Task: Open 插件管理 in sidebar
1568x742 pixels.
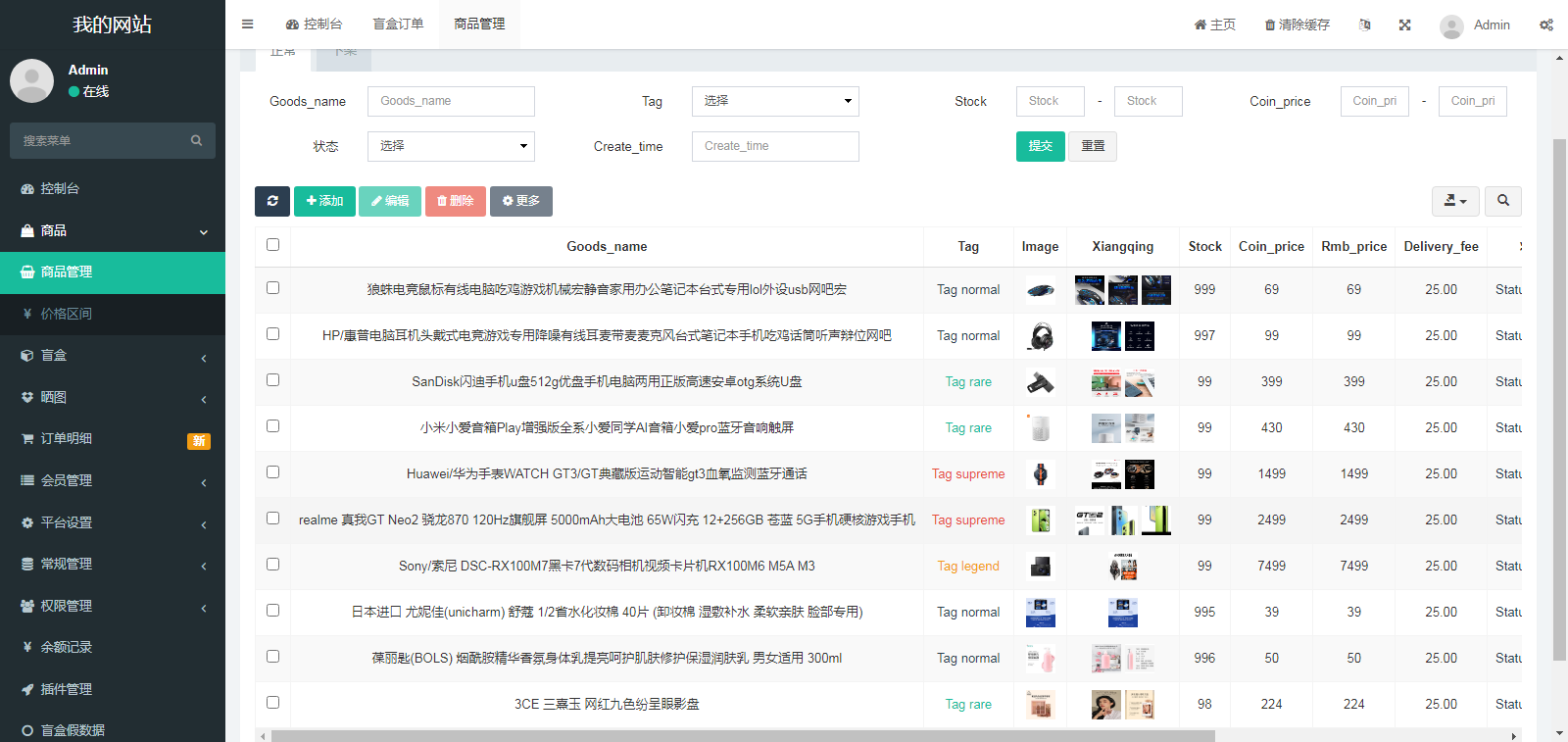Action: (113, 689)
